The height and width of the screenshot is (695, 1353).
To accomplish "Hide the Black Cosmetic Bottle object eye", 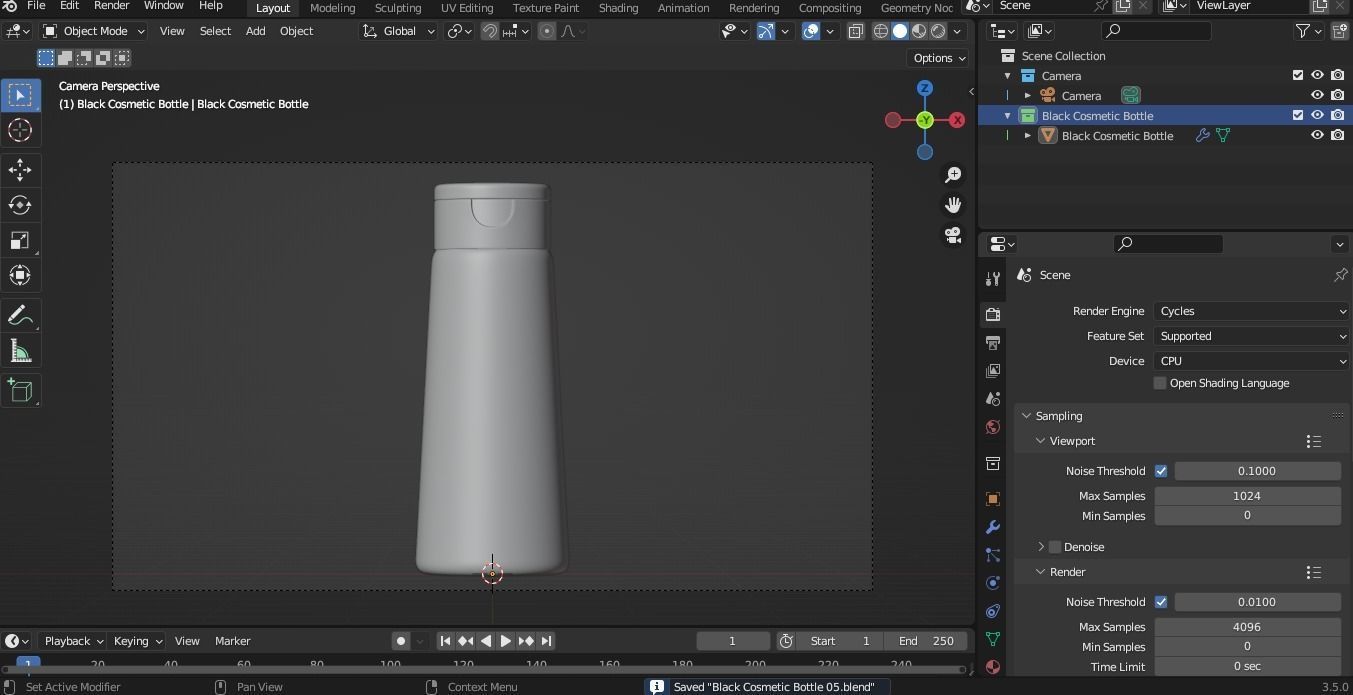I will (1317, 135).
